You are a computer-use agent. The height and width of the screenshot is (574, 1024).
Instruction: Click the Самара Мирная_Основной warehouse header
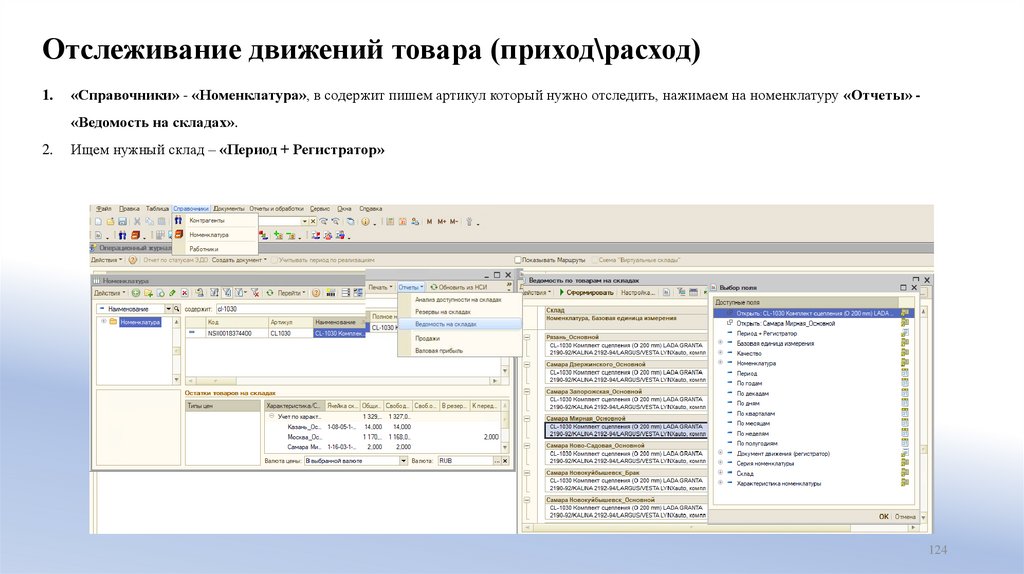click(626, 419)
